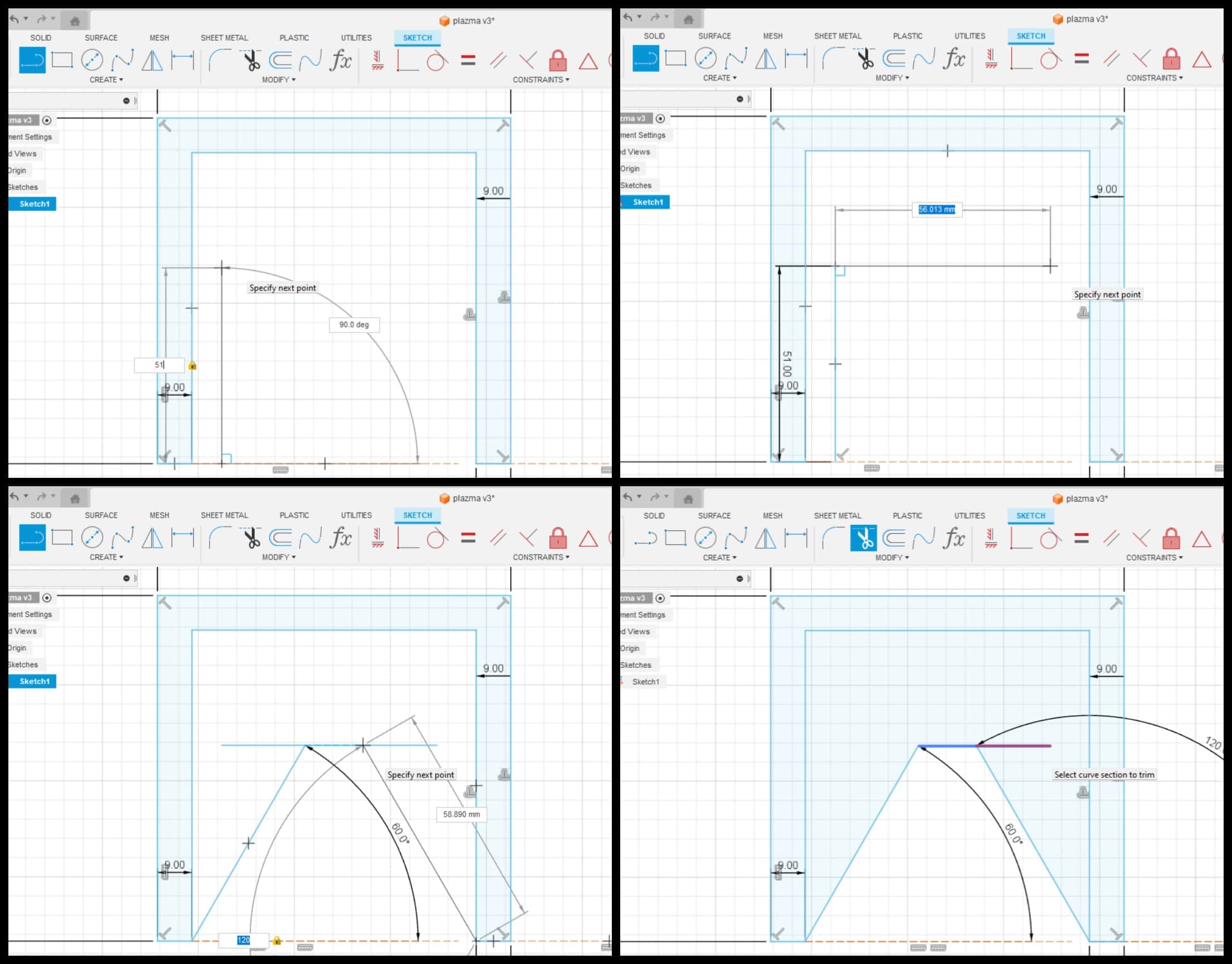Activate plazma v3 component radio in top-right panel
This screenshot has height=964, width=1232.
point(660,118)
